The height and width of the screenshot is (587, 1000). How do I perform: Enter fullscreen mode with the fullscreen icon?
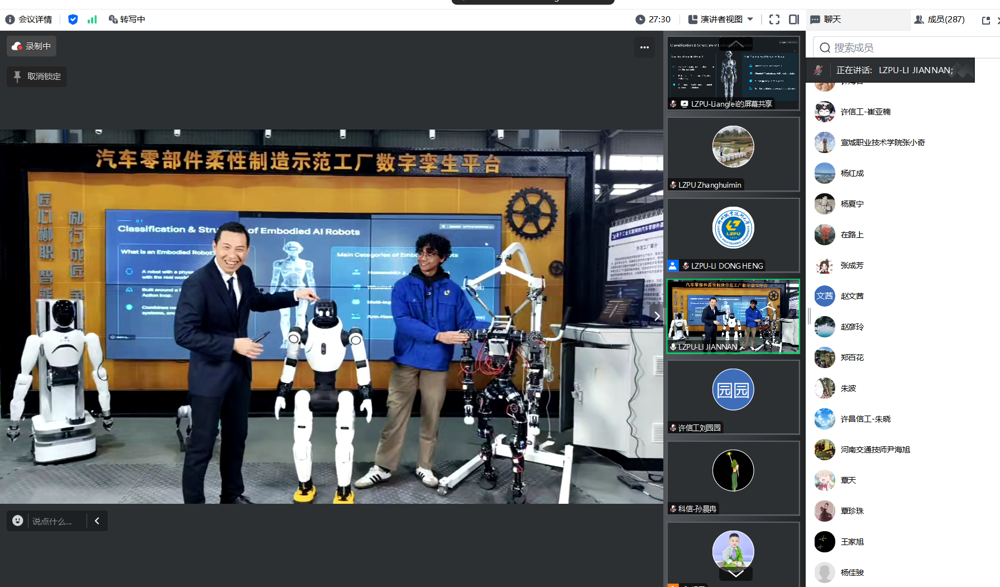point(774,19)
